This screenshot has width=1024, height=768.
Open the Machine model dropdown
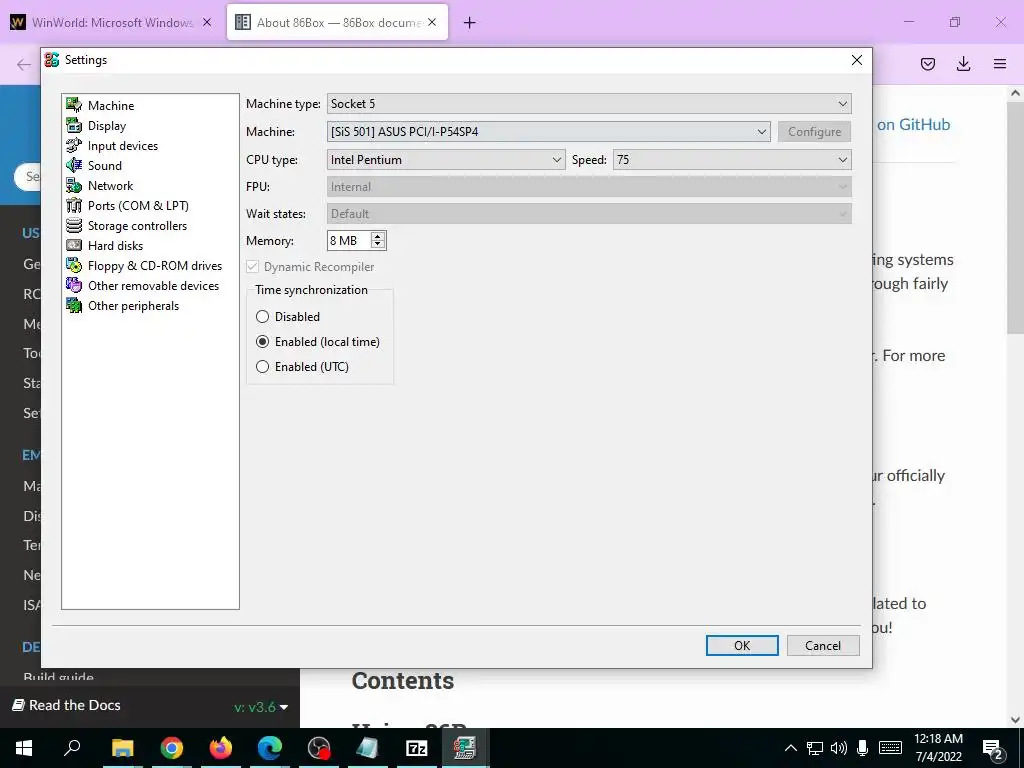click(549, 131)
